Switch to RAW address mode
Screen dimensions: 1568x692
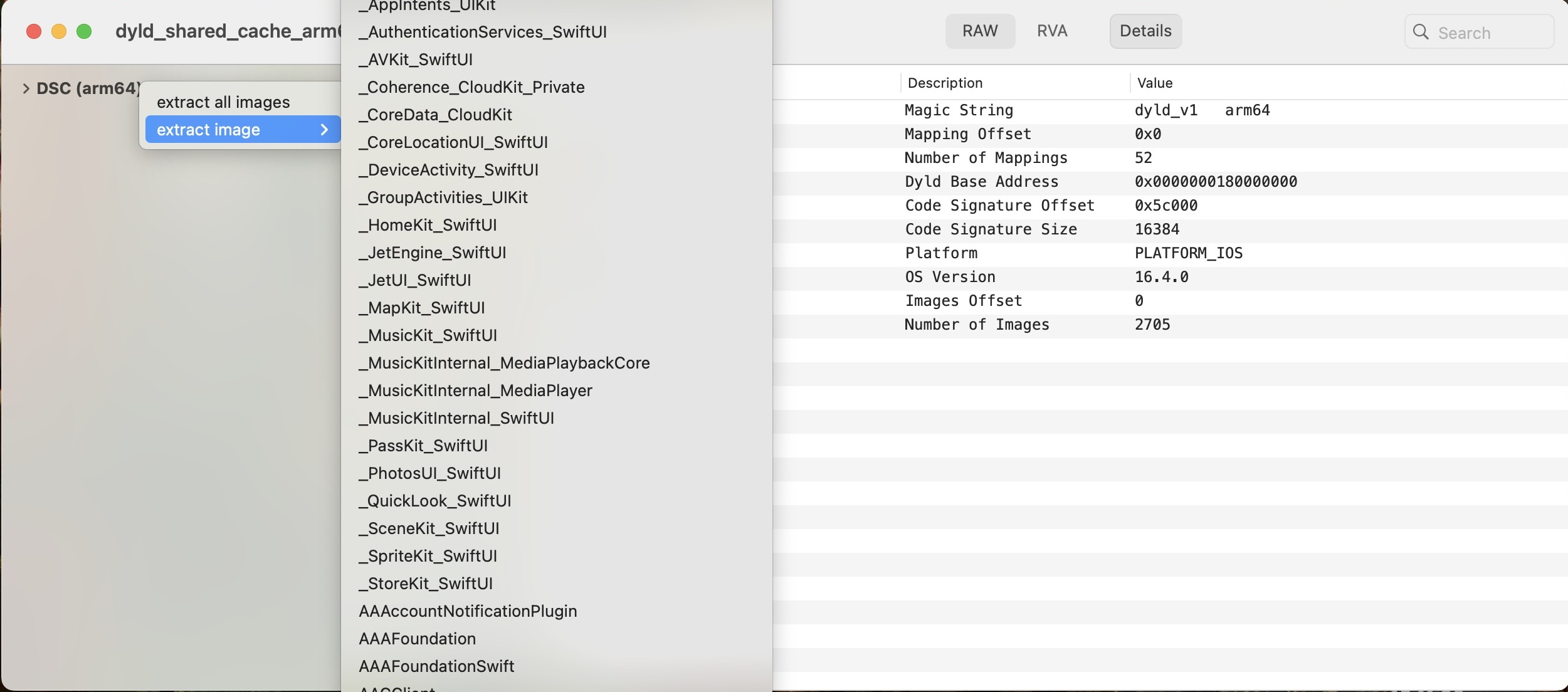click(980, 31)
